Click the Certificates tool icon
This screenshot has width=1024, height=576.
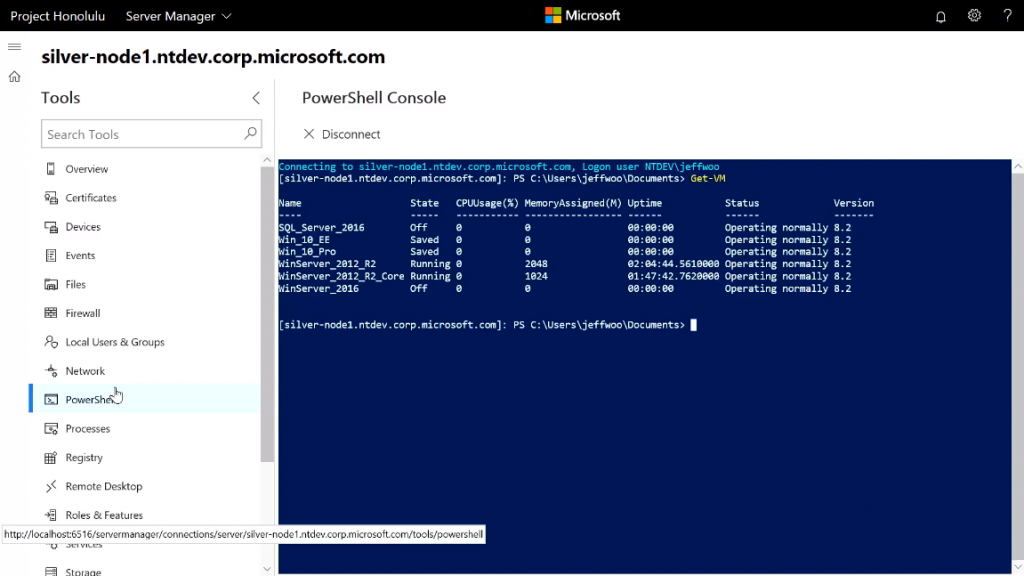pyautogui.click(x=51, y=198)
